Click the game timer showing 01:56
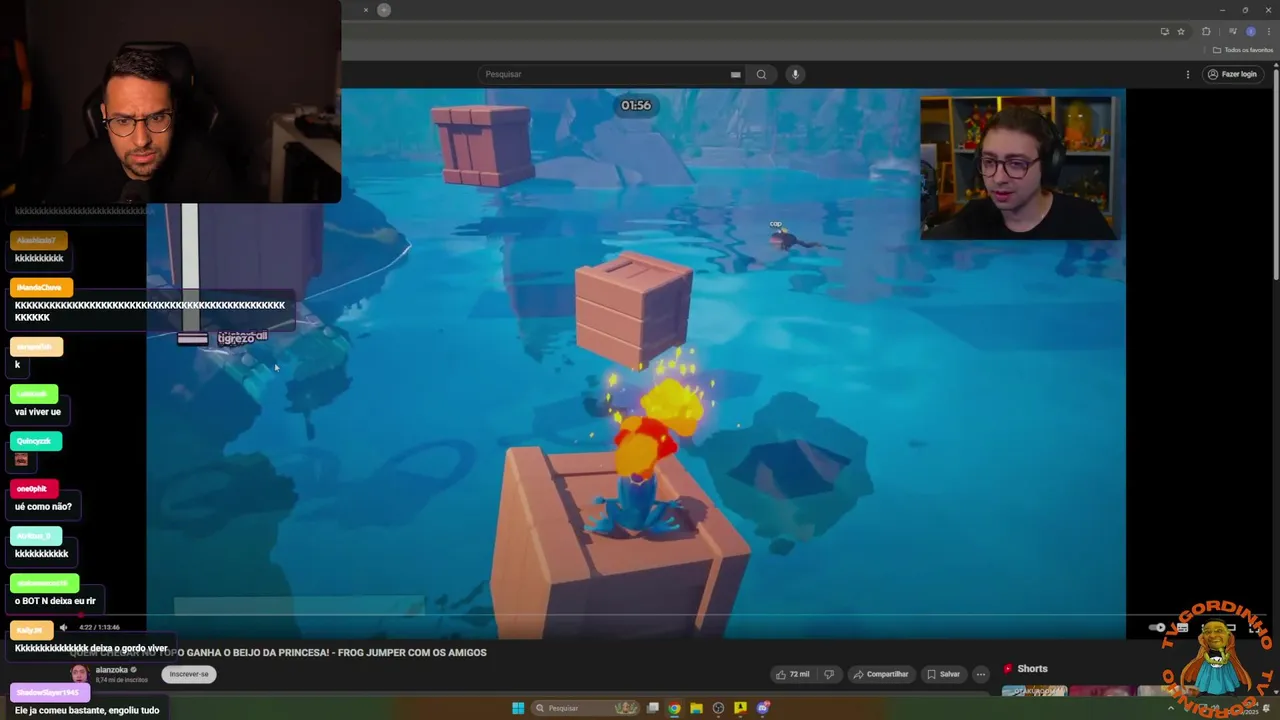Screen dimensions: 1280x720 click(636, 105)
